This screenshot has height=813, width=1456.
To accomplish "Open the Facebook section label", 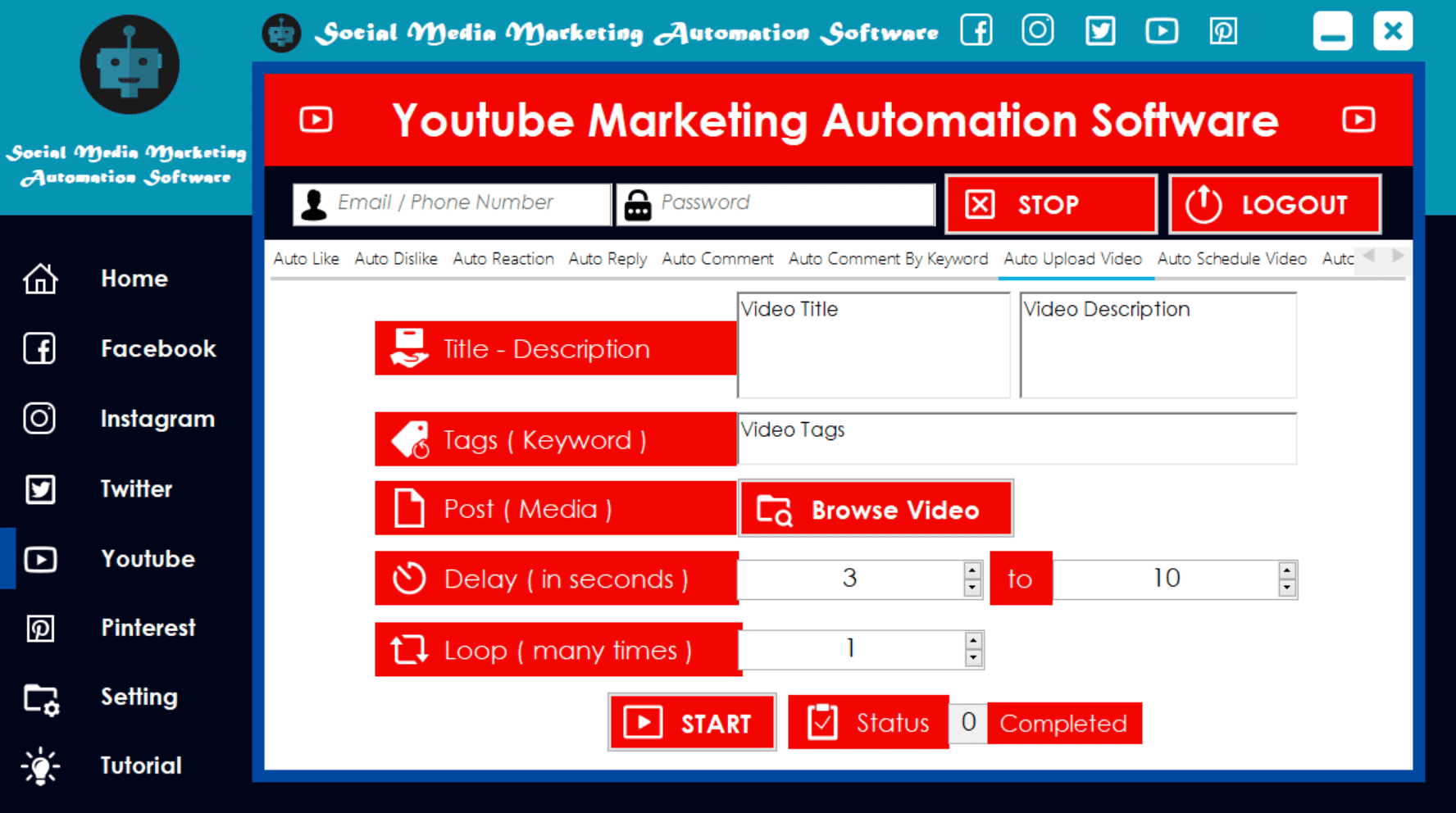I will [x=158, y=348].
